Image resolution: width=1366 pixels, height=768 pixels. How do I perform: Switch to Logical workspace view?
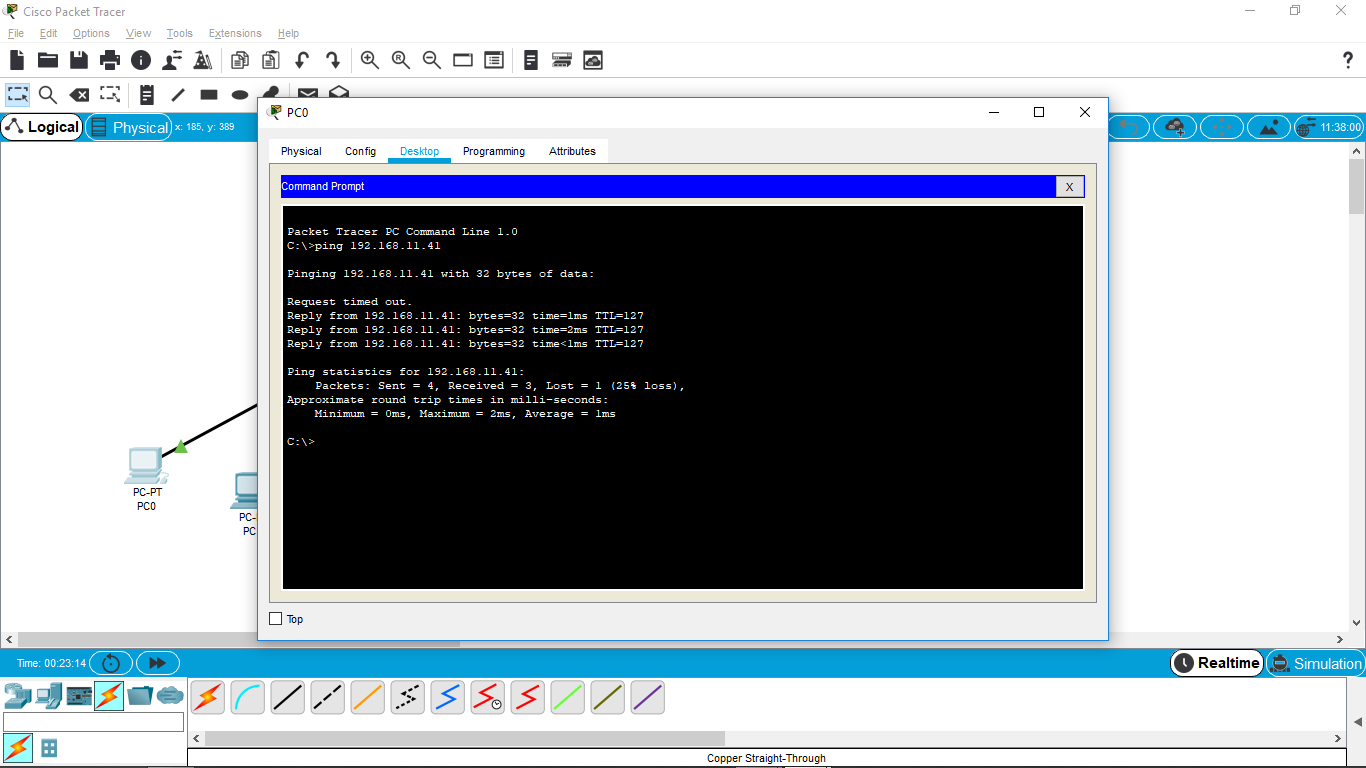point(42,127)
